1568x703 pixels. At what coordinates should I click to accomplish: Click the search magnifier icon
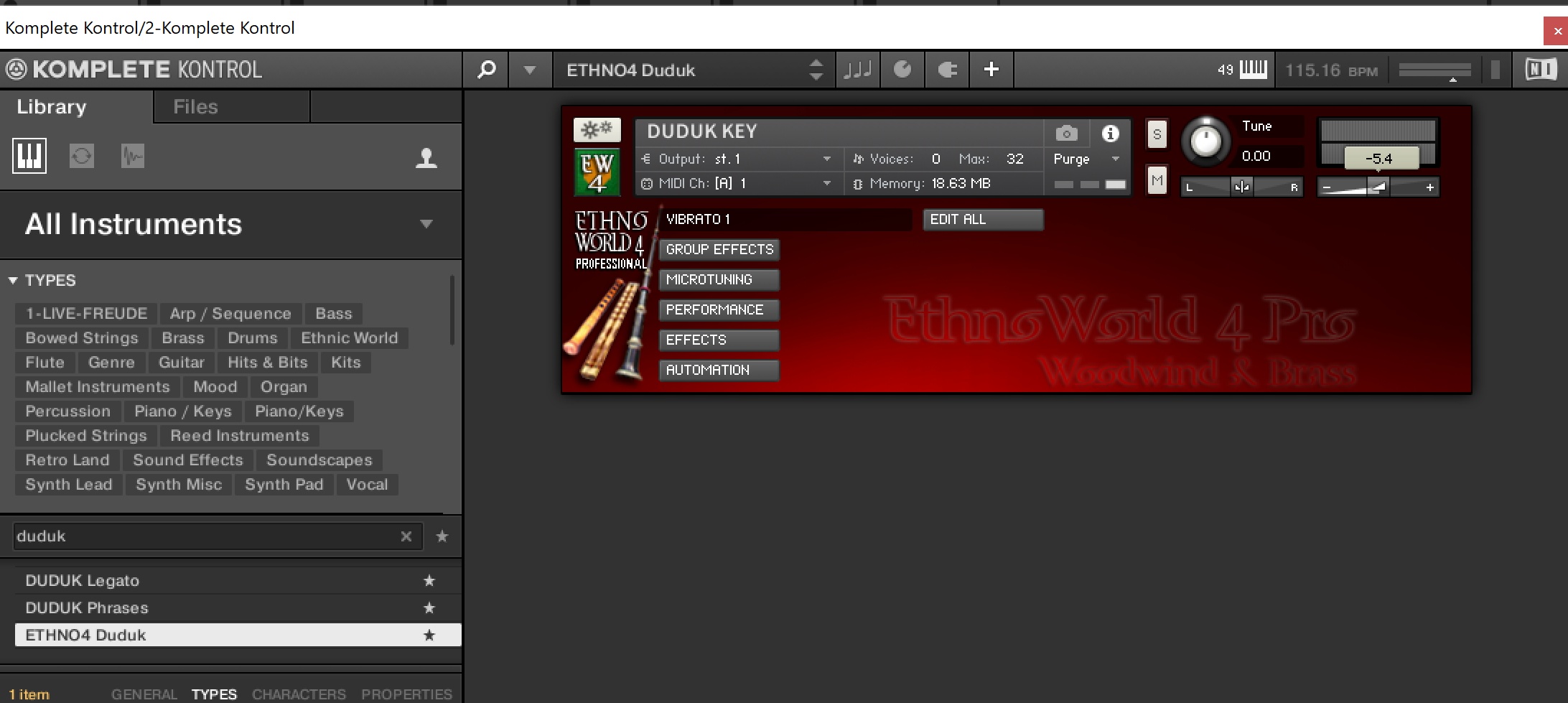pyautogui.click(x=486, y=70)
